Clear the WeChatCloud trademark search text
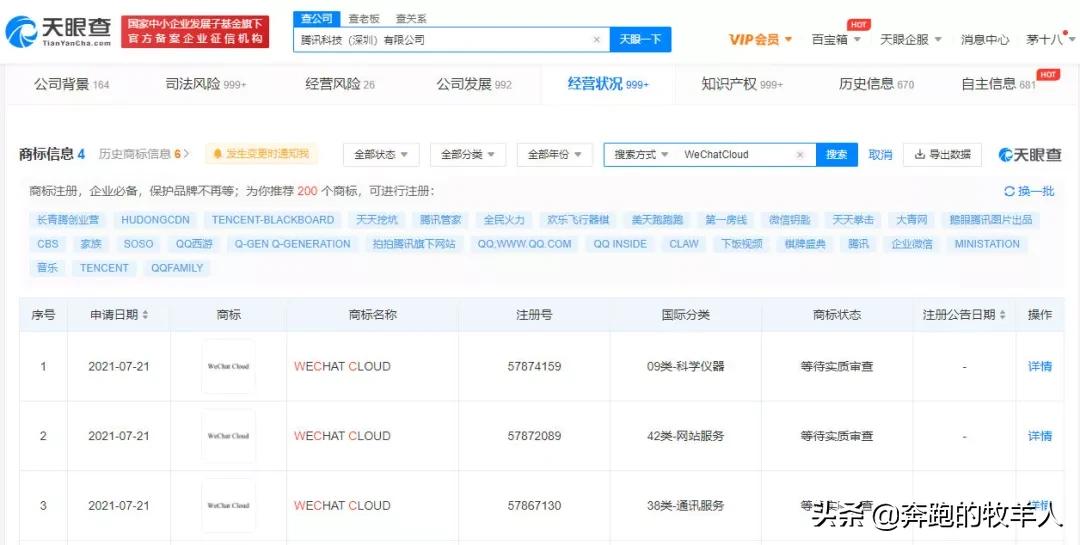The width and height of the screenshot is (1080, 545). point(800,155)
